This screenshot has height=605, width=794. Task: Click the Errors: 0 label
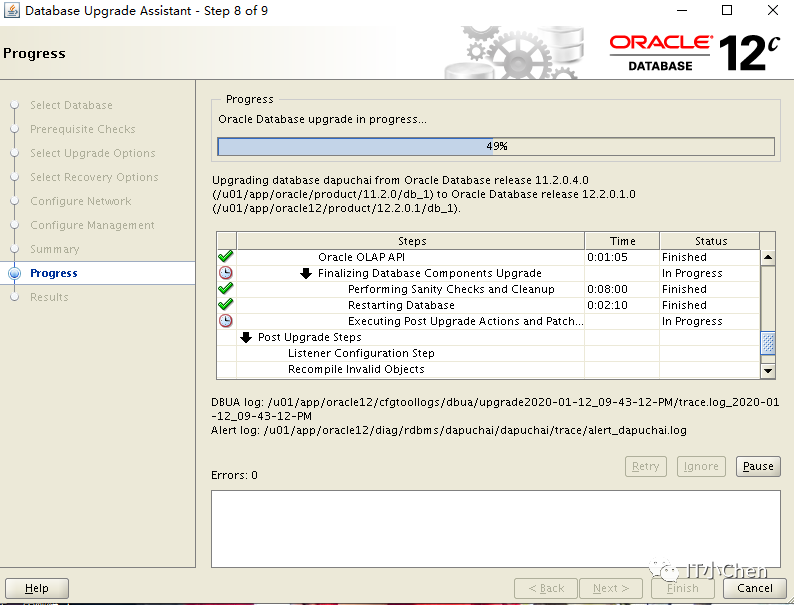(234, 475)
